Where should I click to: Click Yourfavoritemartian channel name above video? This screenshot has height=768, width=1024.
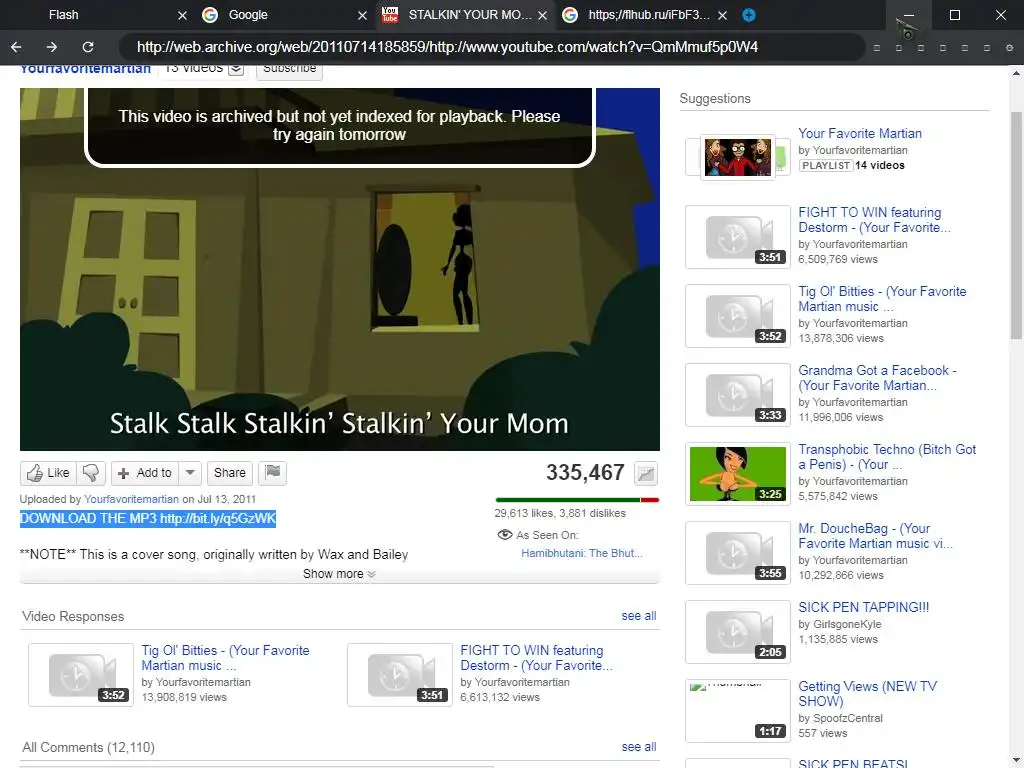(86, 70)
